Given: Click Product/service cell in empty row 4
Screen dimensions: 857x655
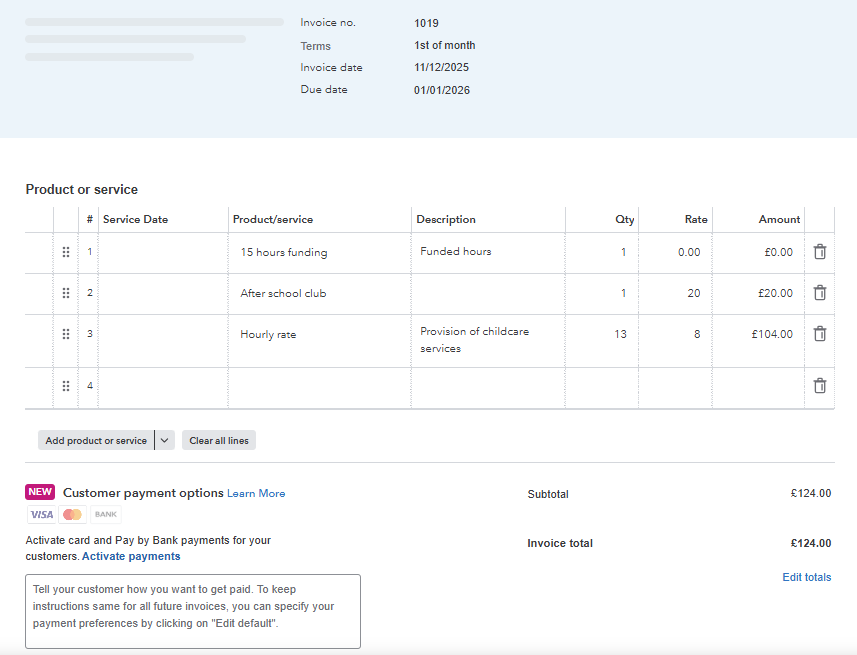Looking at the screenshot, I should tap(319, 386).
